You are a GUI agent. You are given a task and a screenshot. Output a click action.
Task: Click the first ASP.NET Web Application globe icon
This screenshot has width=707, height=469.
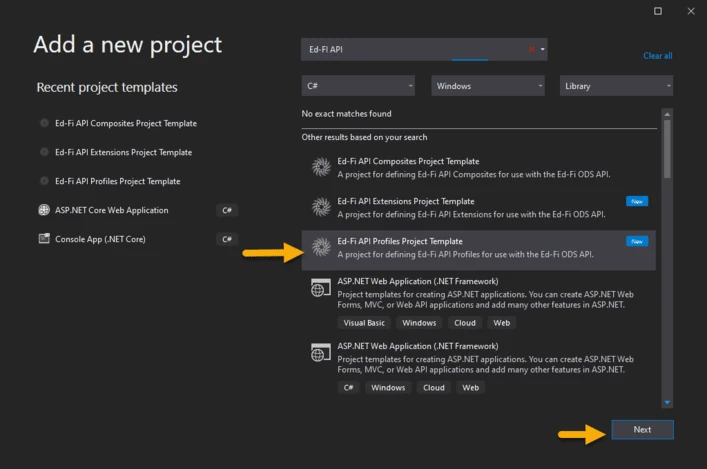pyautogui.click(x=321, y=288)
